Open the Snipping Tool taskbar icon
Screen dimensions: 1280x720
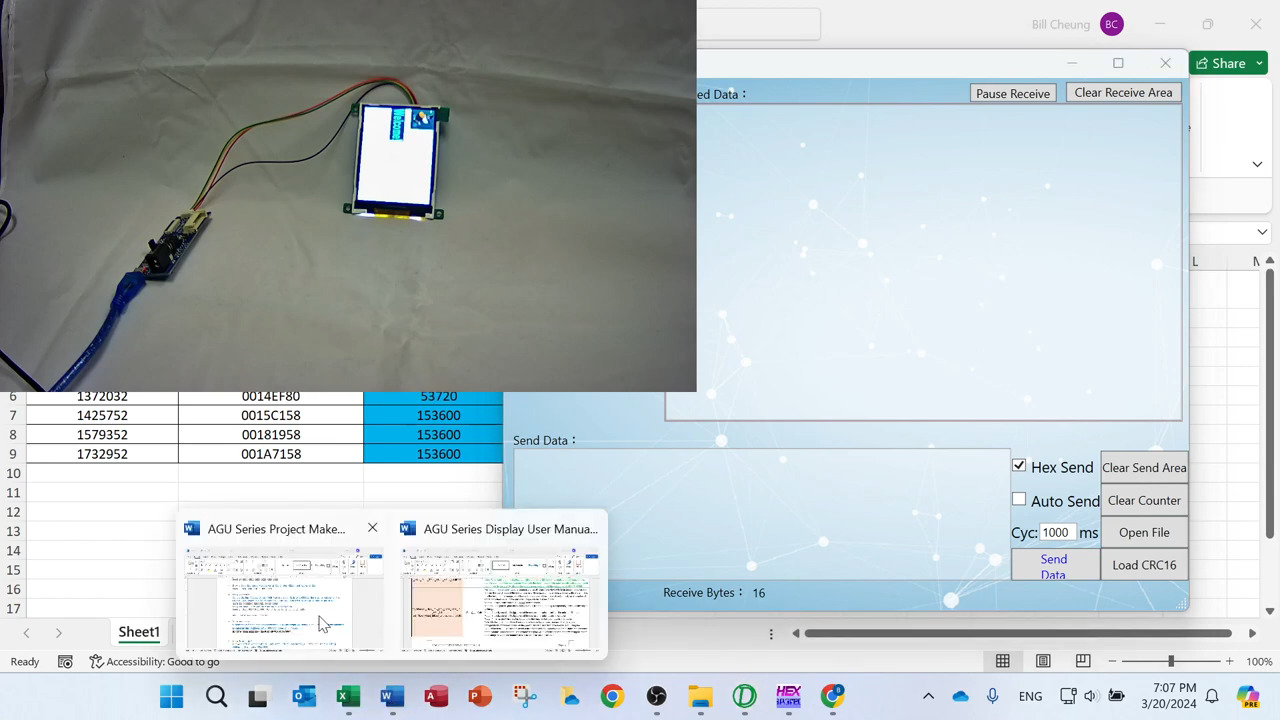click(524, 696)
